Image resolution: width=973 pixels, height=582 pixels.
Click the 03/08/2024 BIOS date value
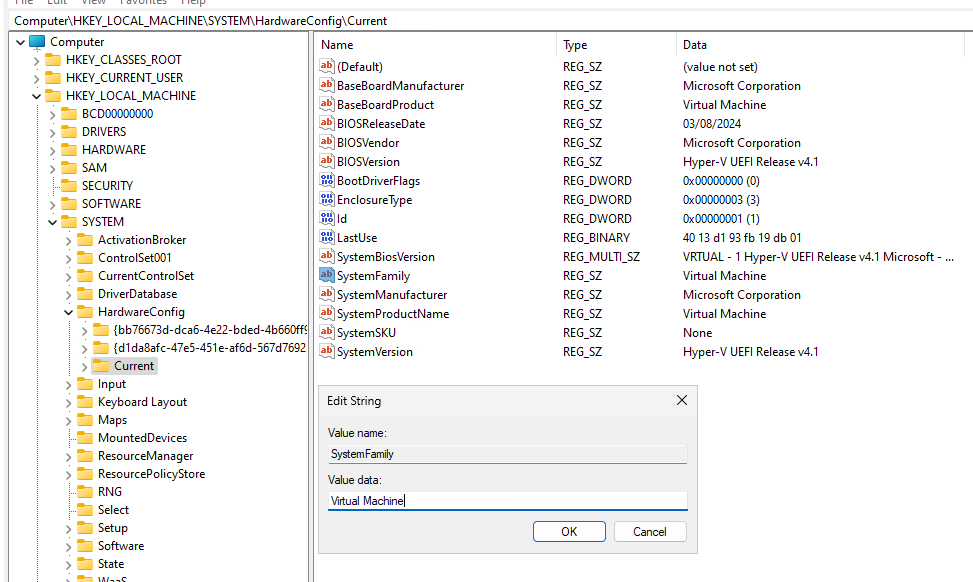click(712, 123)
